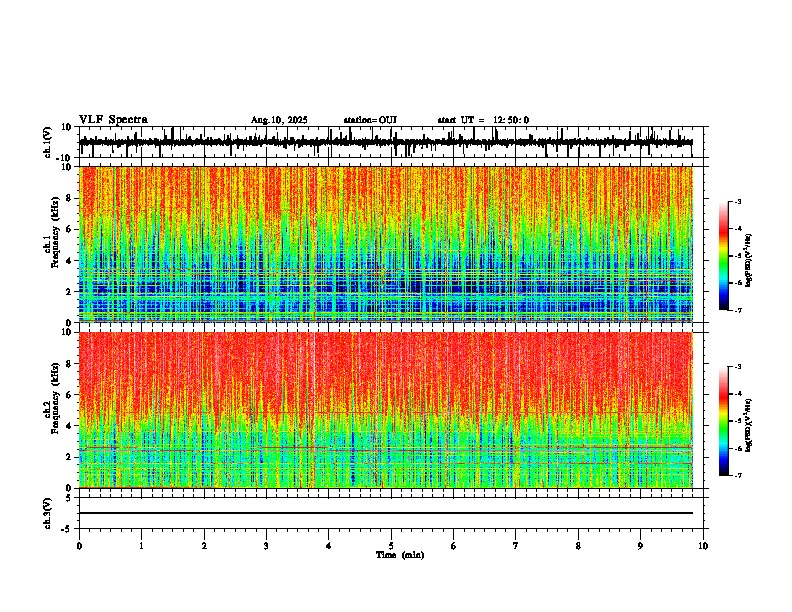This screenshot has height=612, width=792.
Task: Click the -7 label on the lower colorbar
Action: [737, 475]
